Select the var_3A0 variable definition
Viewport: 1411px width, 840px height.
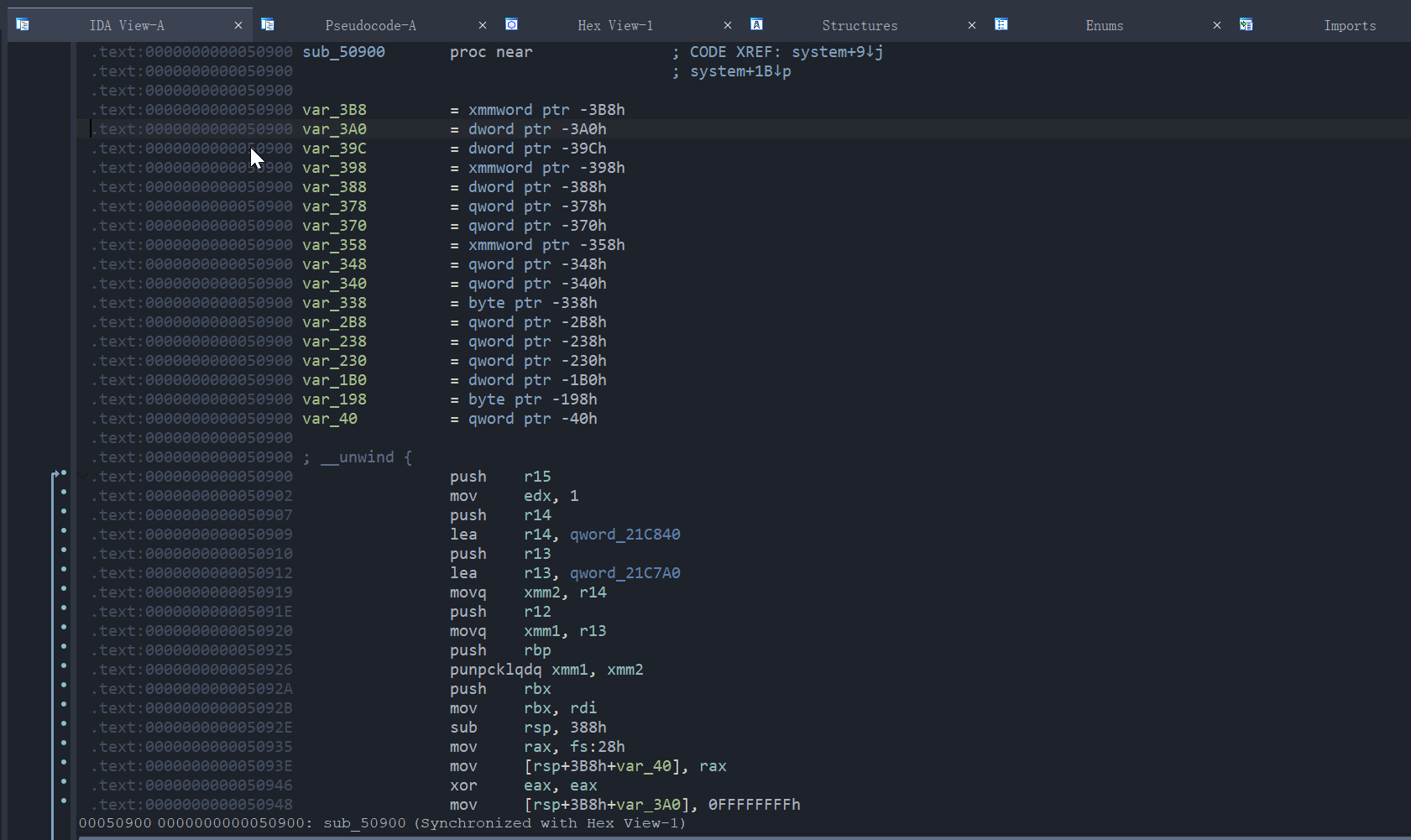334,129
